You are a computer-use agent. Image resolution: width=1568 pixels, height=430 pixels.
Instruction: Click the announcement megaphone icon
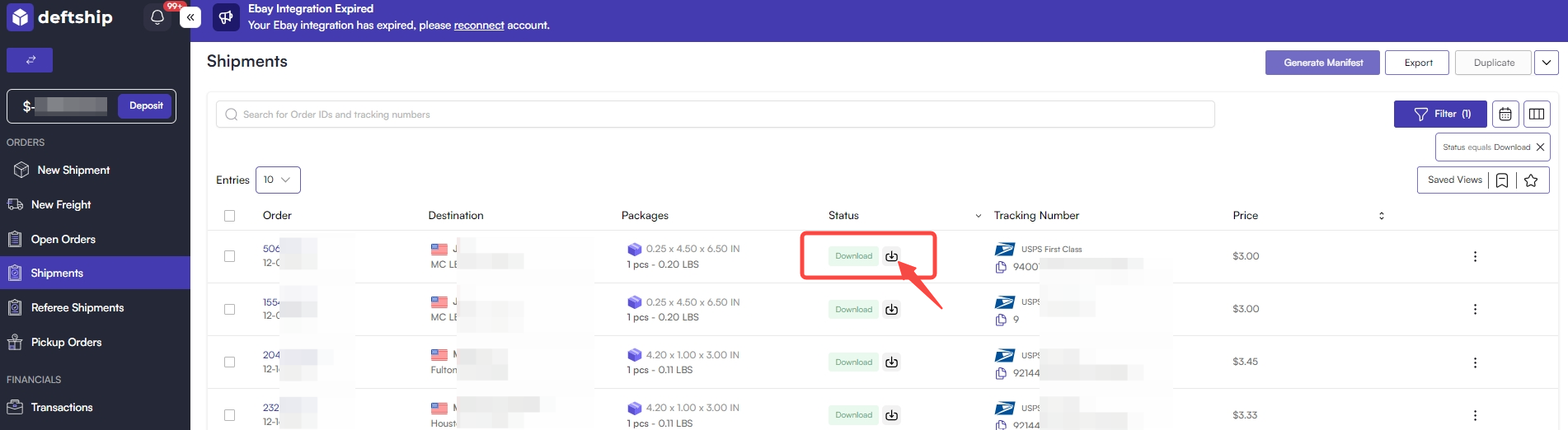click(226, 17)
